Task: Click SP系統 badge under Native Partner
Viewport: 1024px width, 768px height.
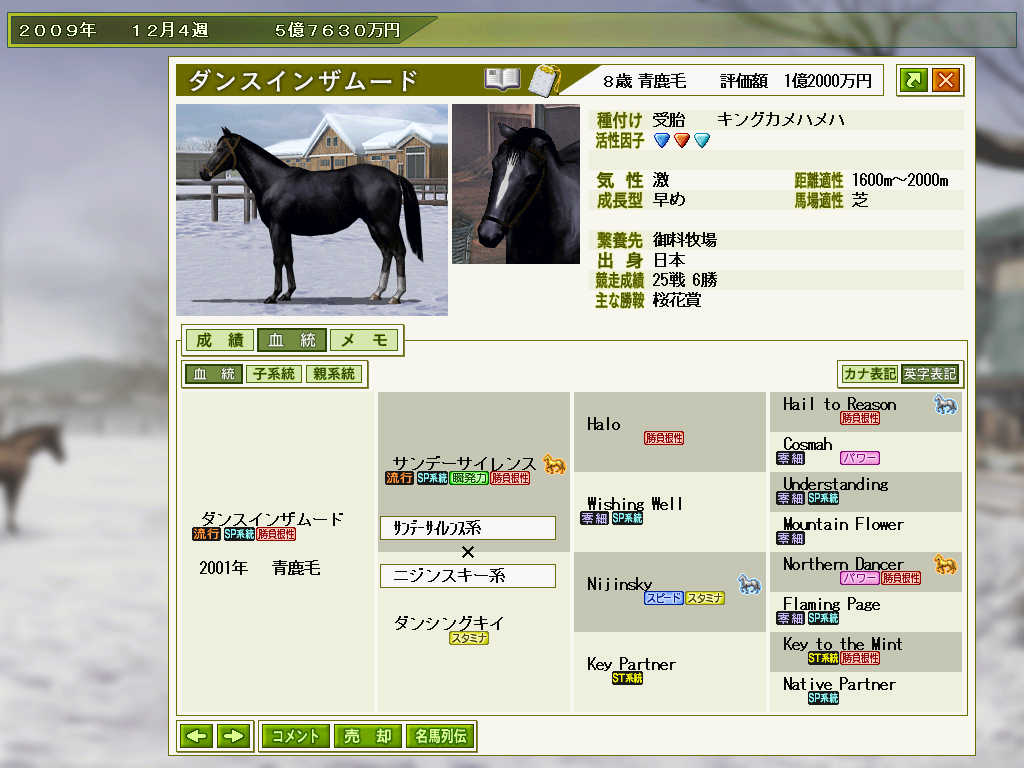Action: pos(823,698)
